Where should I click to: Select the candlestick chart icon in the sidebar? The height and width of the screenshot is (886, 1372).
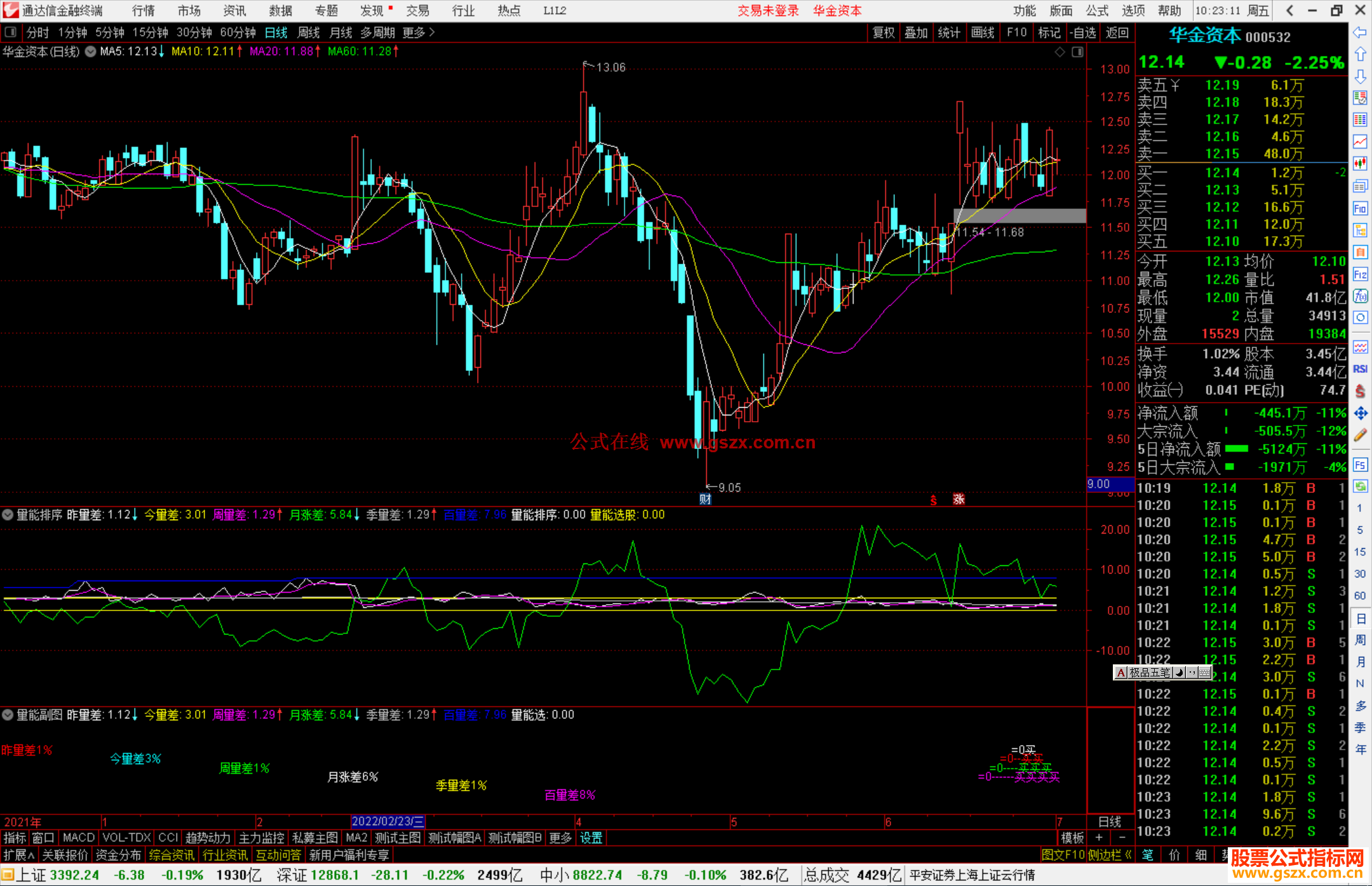pos(1360,164)
